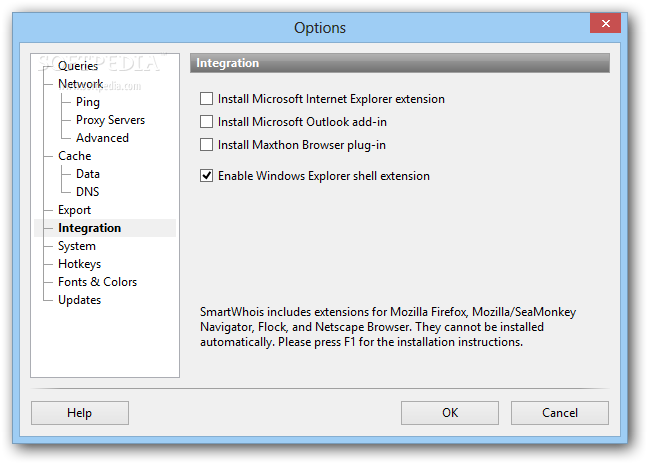Image resolution: width=648 pixels, height=464 pixels.
Task: Open the System options page
Action: (76, 246)
